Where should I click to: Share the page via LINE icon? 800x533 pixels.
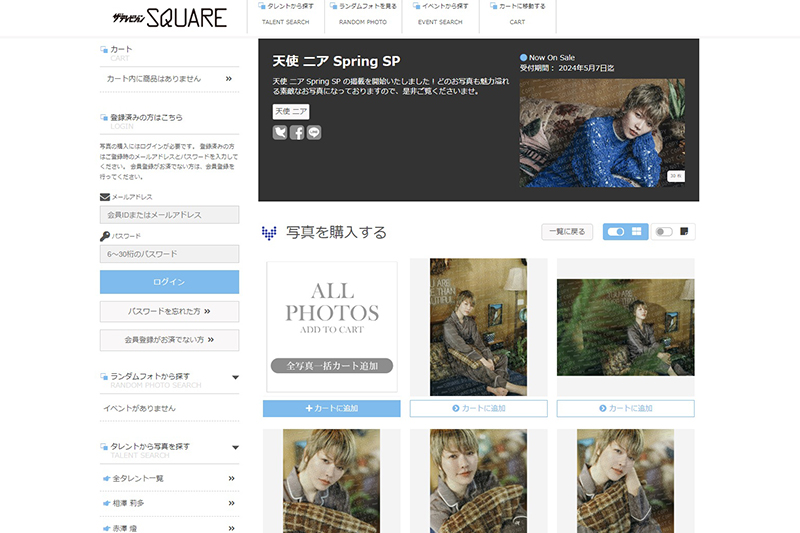[x=314, y=132]
